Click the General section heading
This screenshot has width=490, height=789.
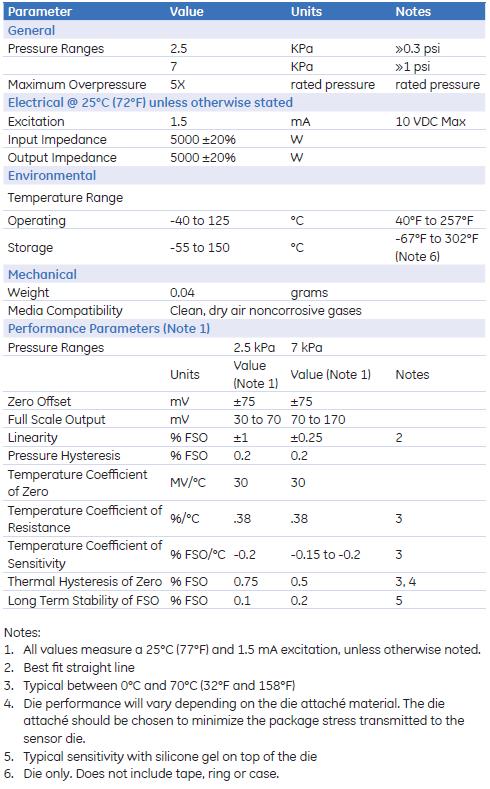31,30
